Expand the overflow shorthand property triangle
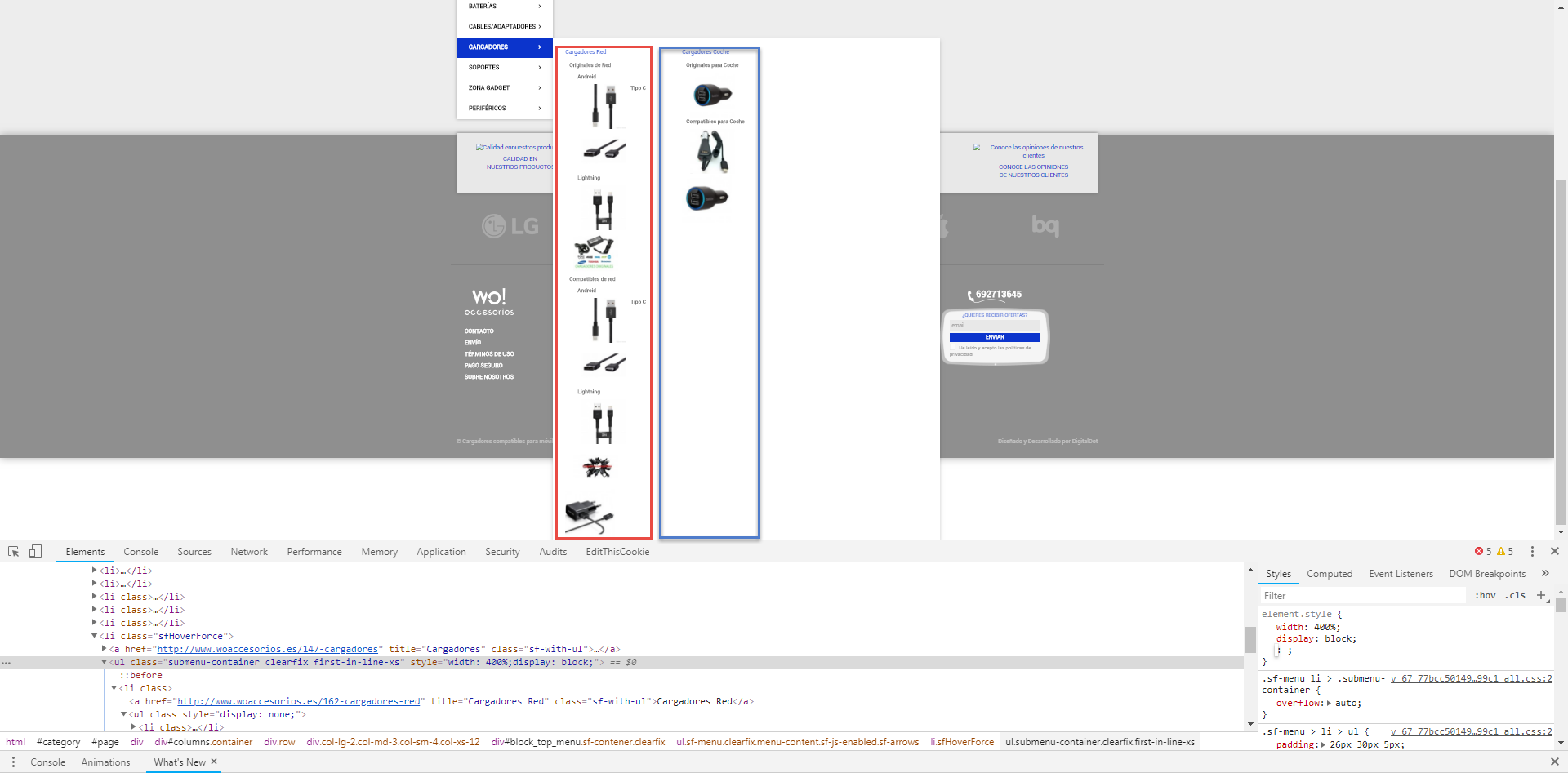The height and width of the screenshot is (773, 1568). point(1329,703)
